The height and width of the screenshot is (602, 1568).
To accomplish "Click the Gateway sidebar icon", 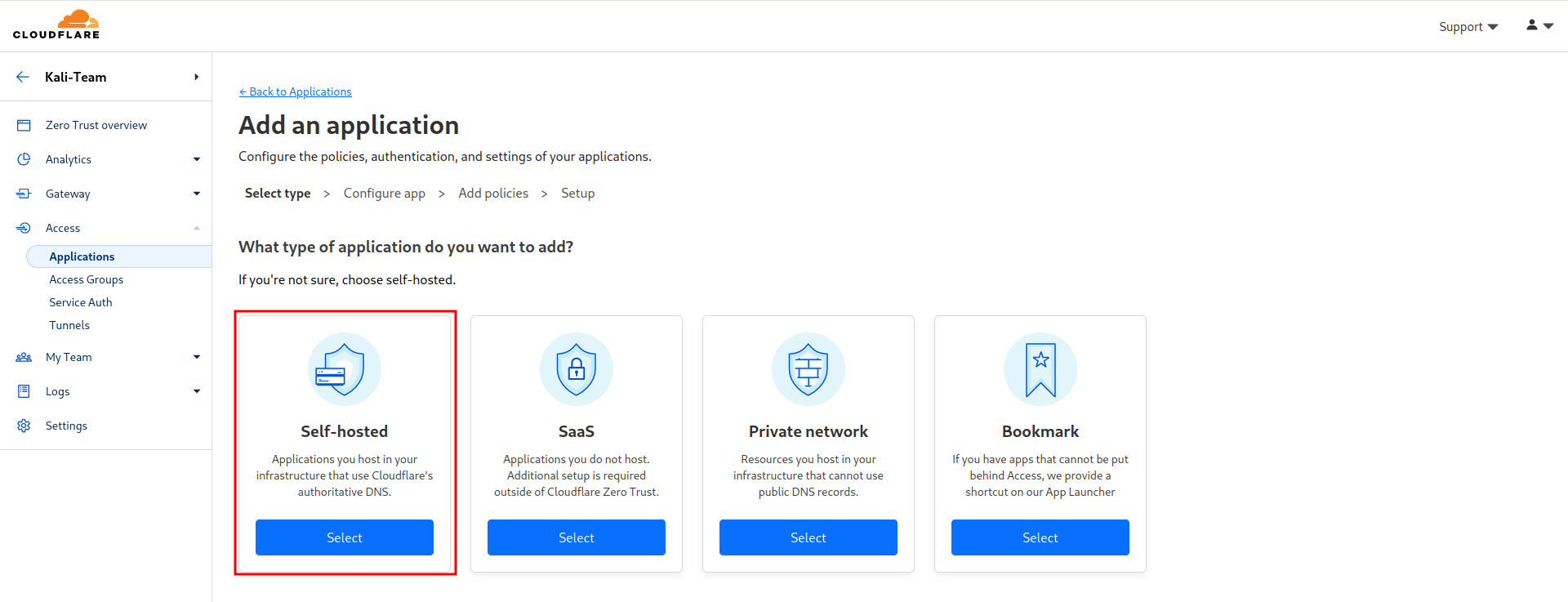I will point(24,194).
